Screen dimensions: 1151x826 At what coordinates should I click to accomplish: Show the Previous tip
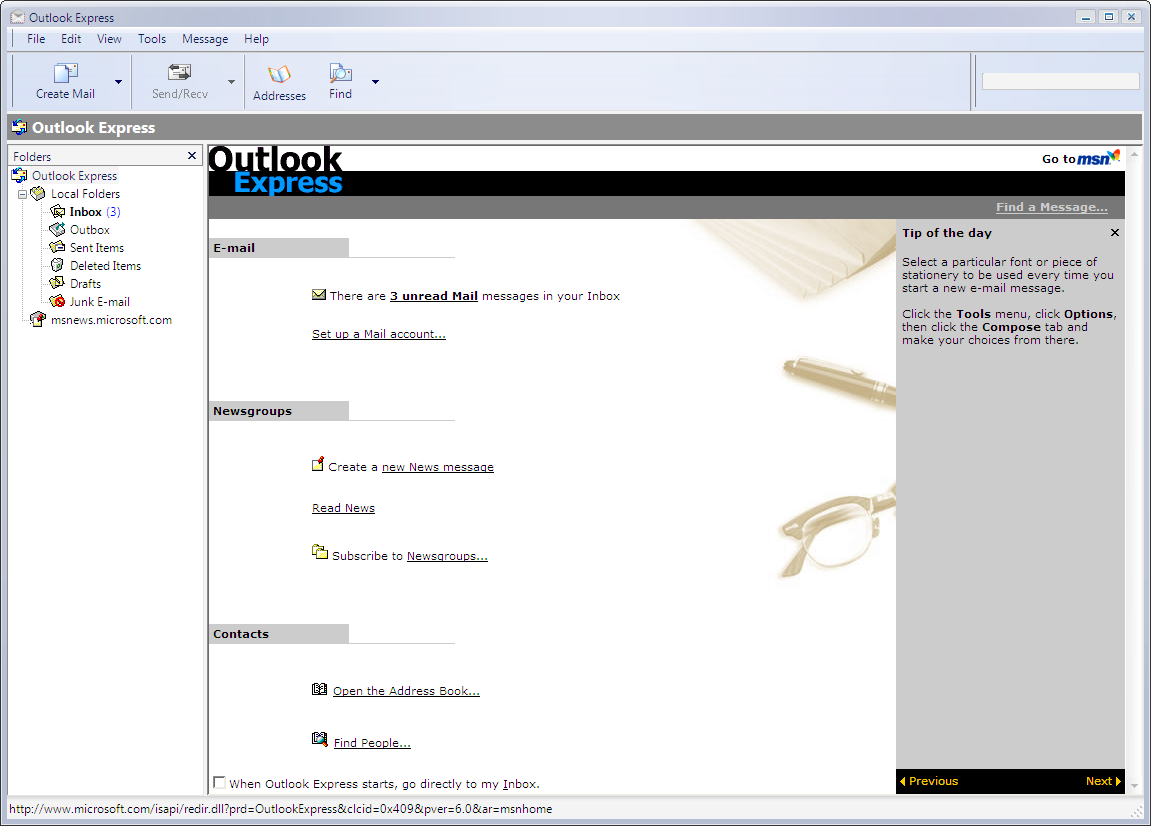click(929, 781)
